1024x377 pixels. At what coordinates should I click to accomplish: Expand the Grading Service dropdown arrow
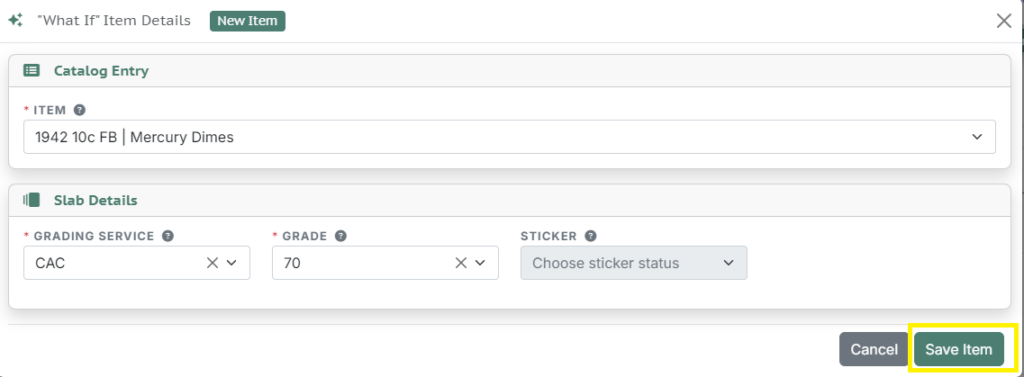(232, 263)
